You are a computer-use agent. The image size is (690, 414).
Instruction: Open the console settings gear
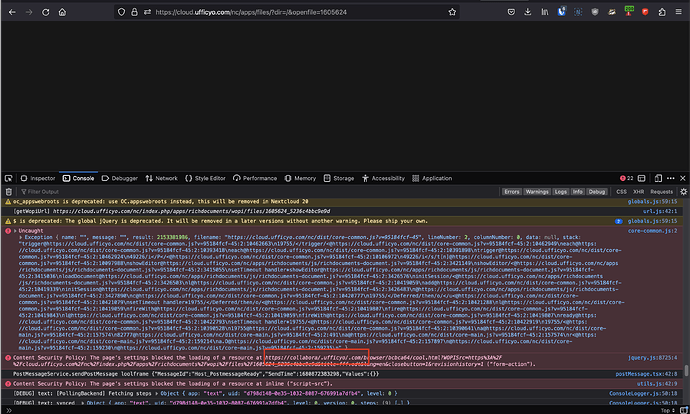point(683,192)
